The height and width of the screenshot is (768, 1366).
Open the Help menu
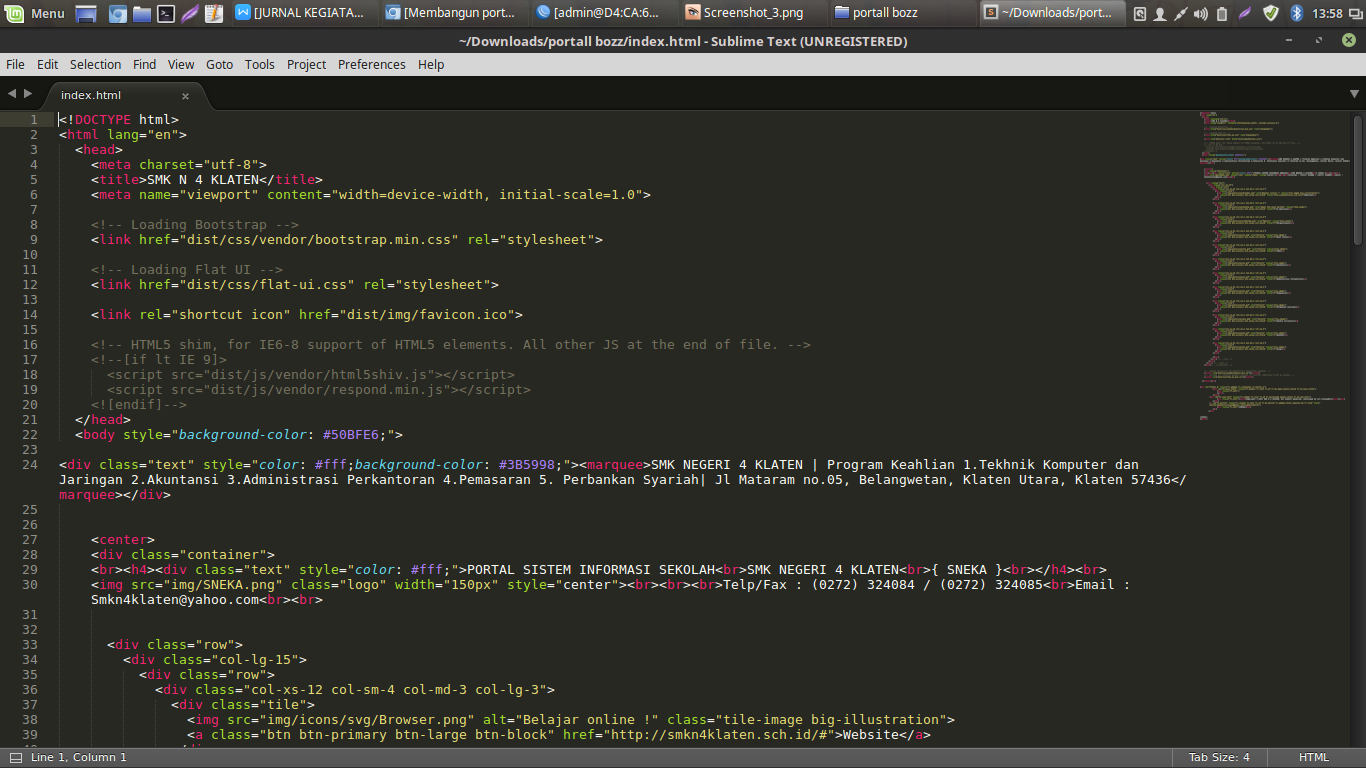(431, 64)
